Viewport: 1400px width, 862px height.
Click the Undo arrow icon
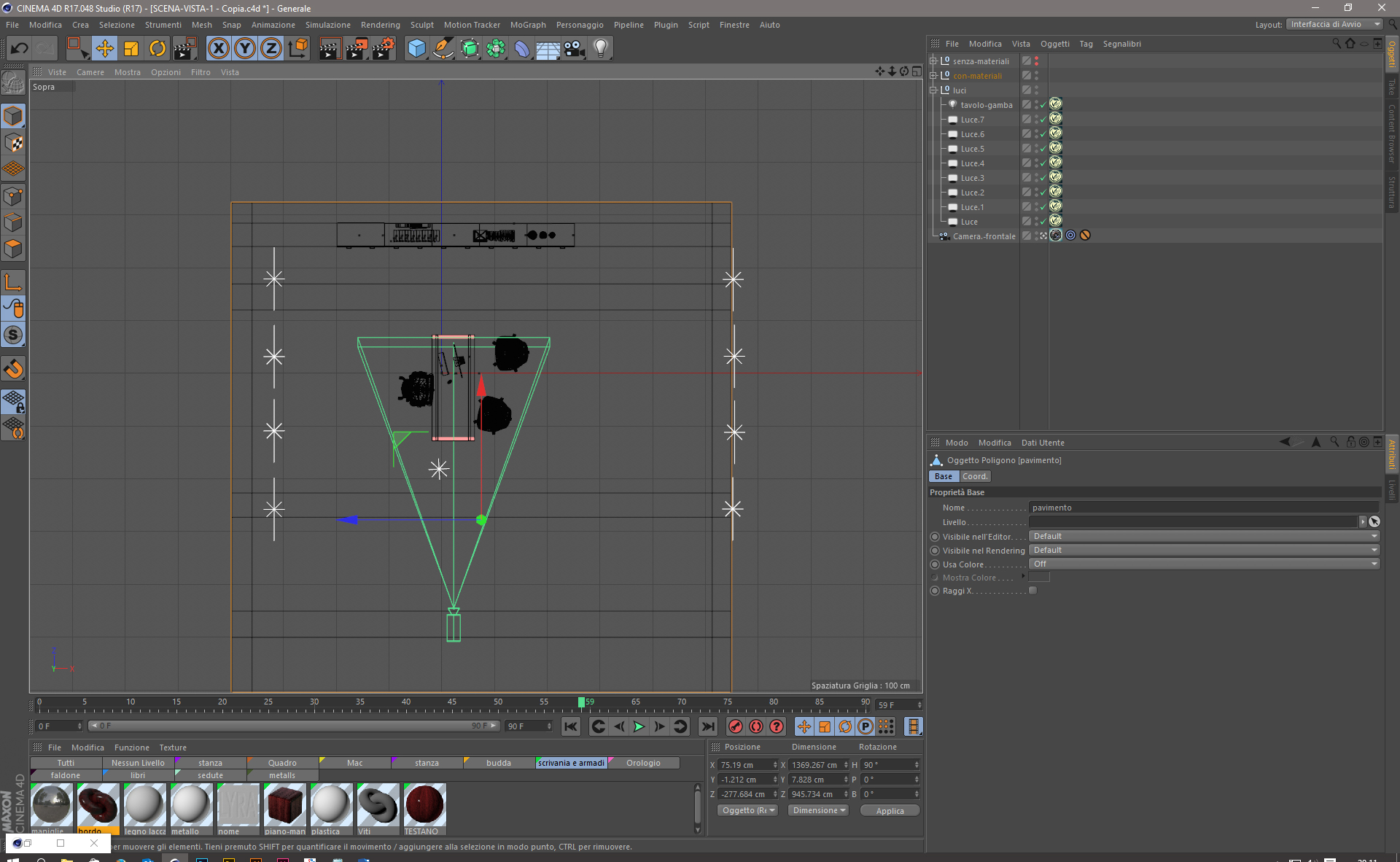coord(19,49)
